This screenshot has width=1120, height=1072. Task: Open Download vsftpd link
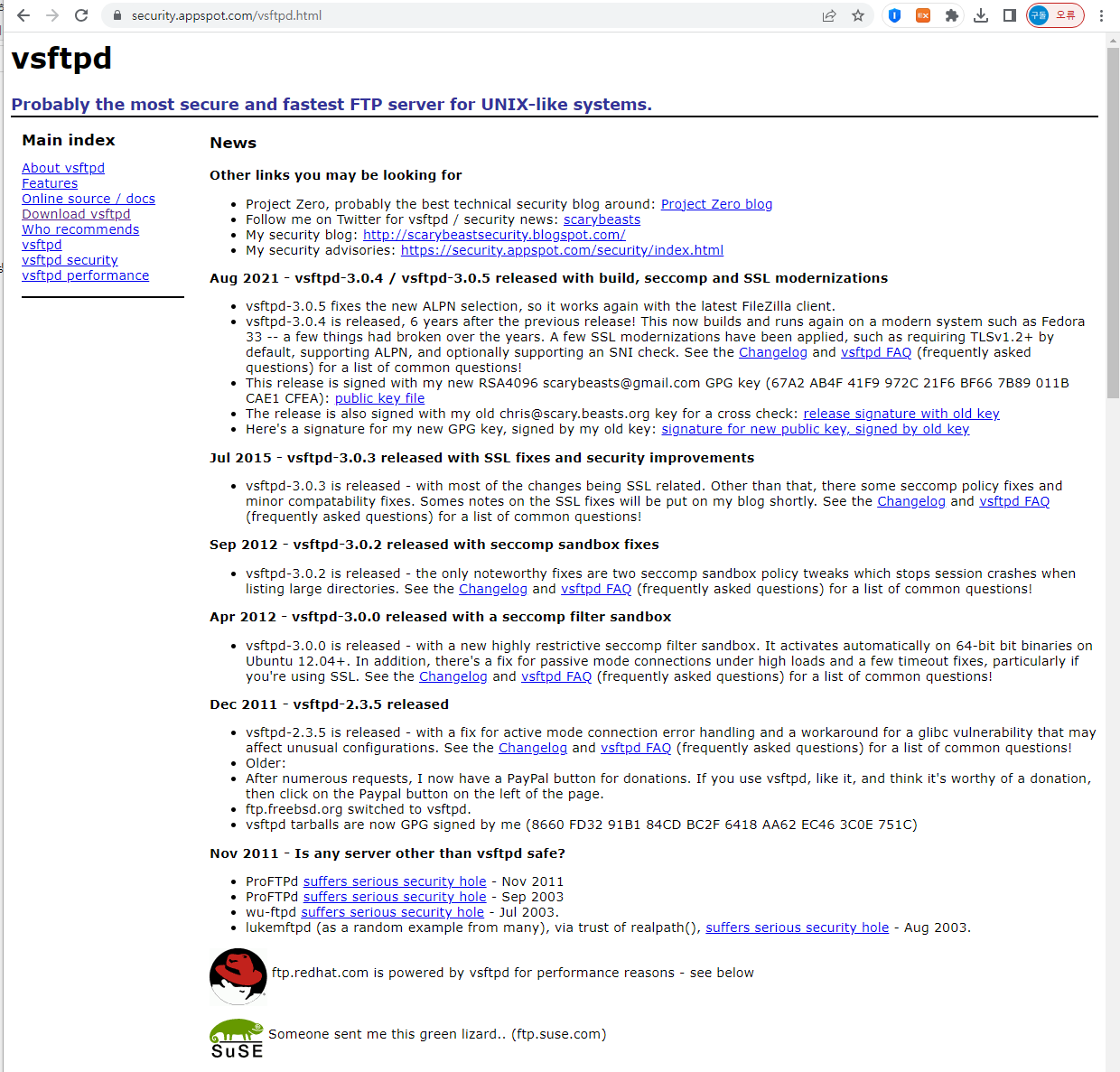[76, 214]
